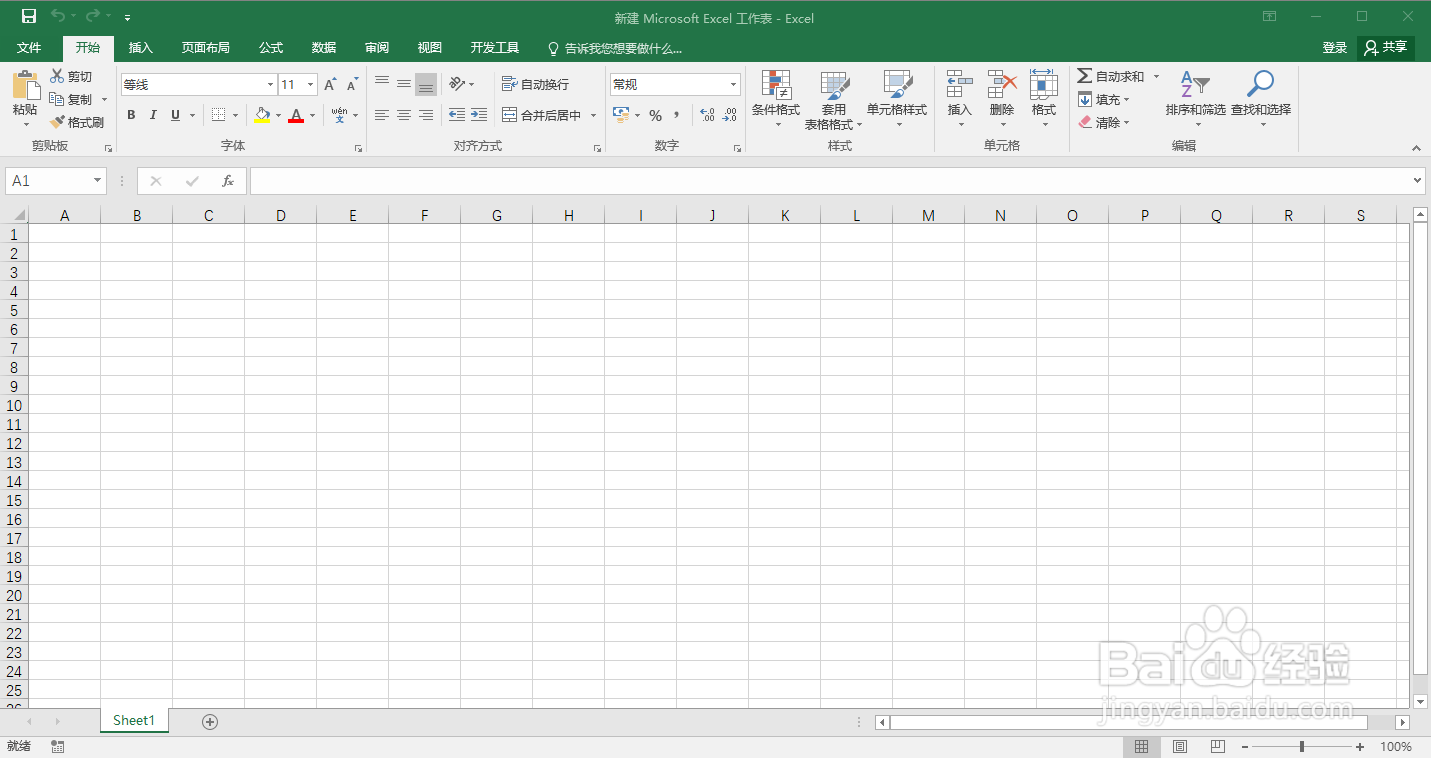The height and width of the screenshot is (758, 1431).
Task: Click the accounting currency format icon
Action: 621,116
